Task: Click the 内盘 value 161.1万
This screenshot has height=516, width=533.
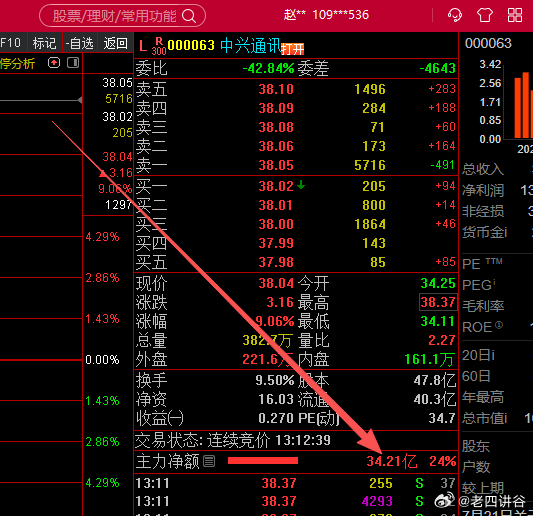Action: click(429, 359)
